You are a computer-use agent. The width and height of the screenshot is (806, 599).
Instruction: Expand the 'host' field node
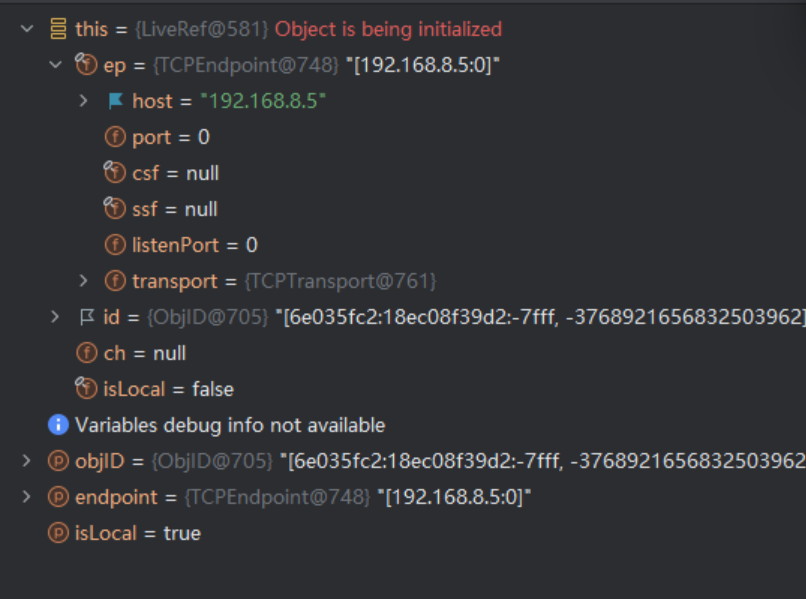[84, 101]
